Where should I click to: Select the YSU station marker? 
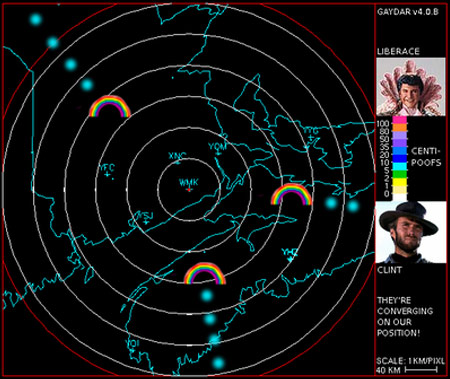tap(145, 218)
